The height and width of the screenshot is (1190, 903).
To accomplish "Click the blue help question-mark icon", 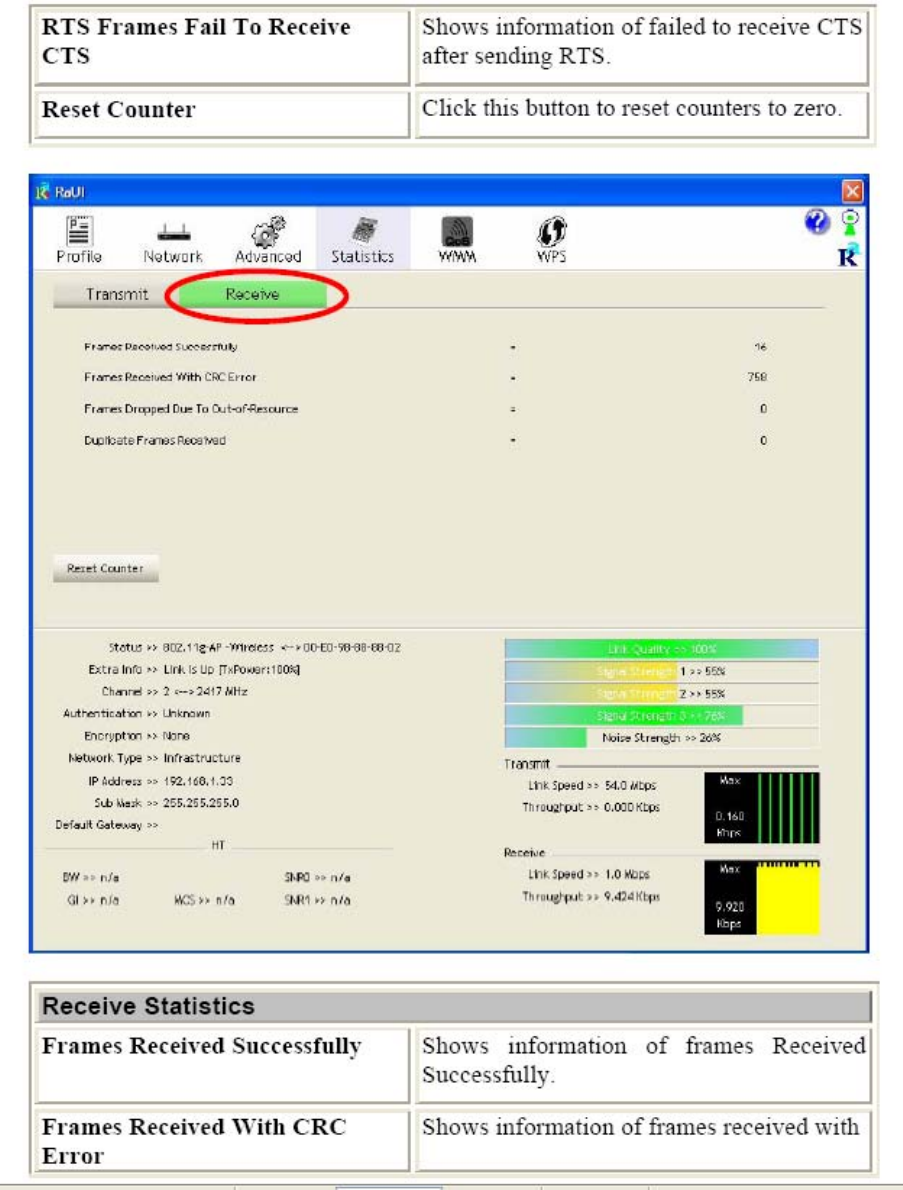I will click(x=817, y=222).
